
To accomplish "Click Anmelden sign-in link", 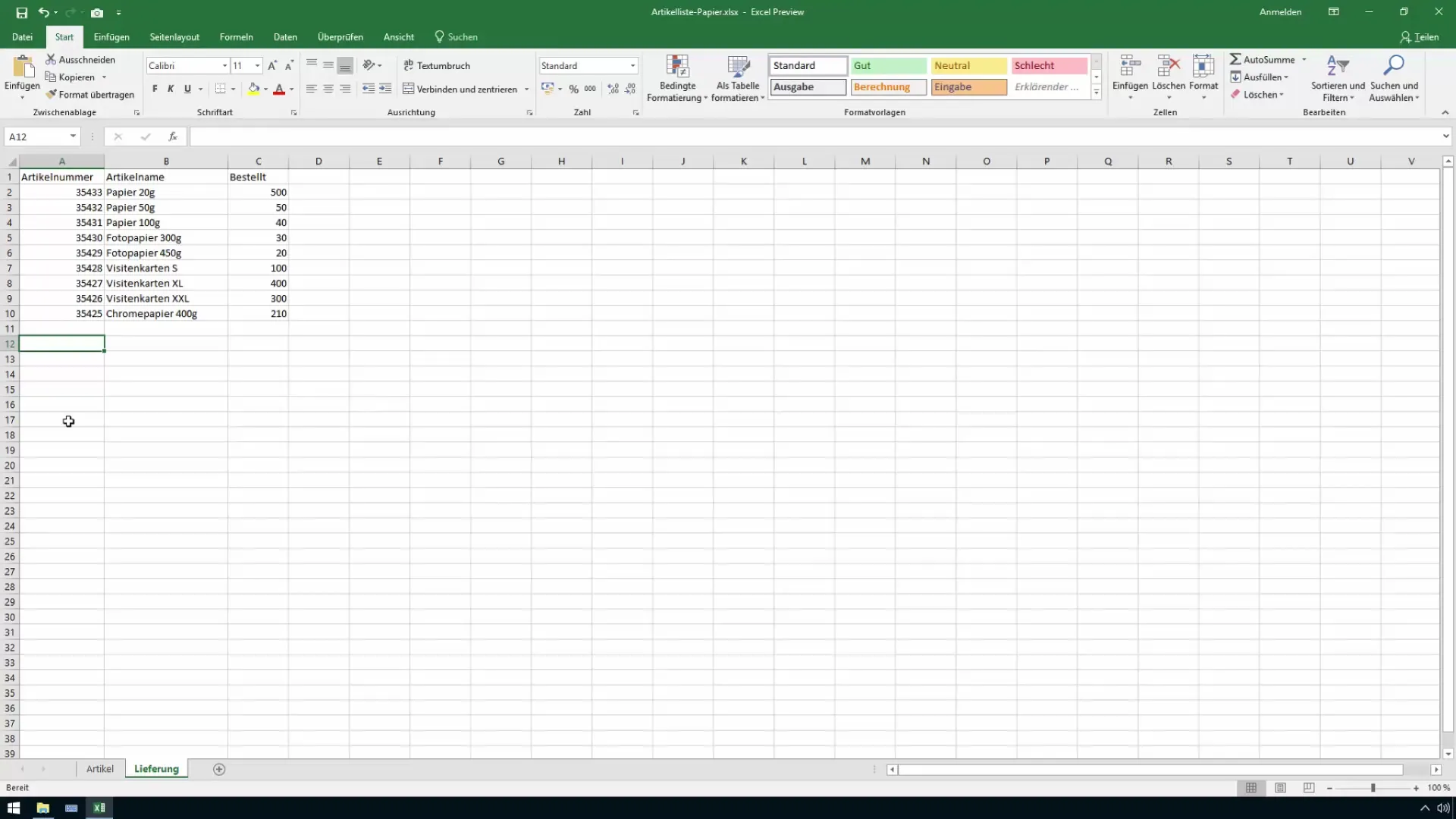I will (x=1280, y=12).
